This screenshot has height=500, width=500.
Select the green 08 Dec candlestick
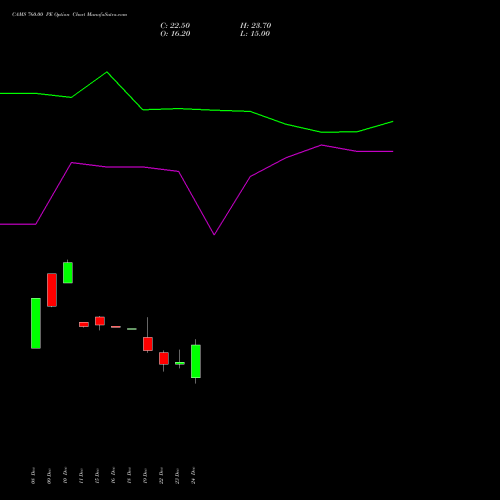pos(36,323)
